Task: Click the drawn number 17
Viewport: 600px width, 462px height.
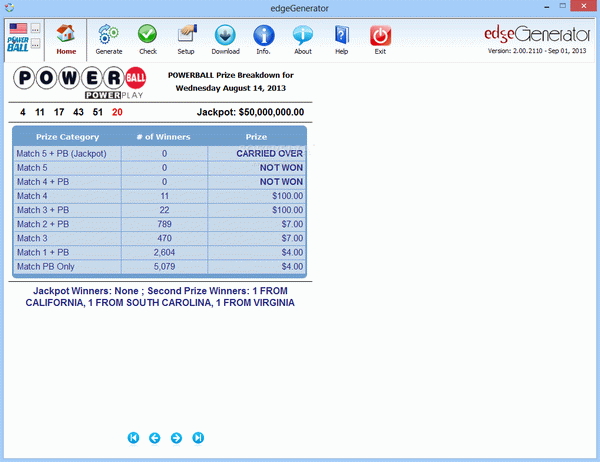Action: tap(59, 112)
